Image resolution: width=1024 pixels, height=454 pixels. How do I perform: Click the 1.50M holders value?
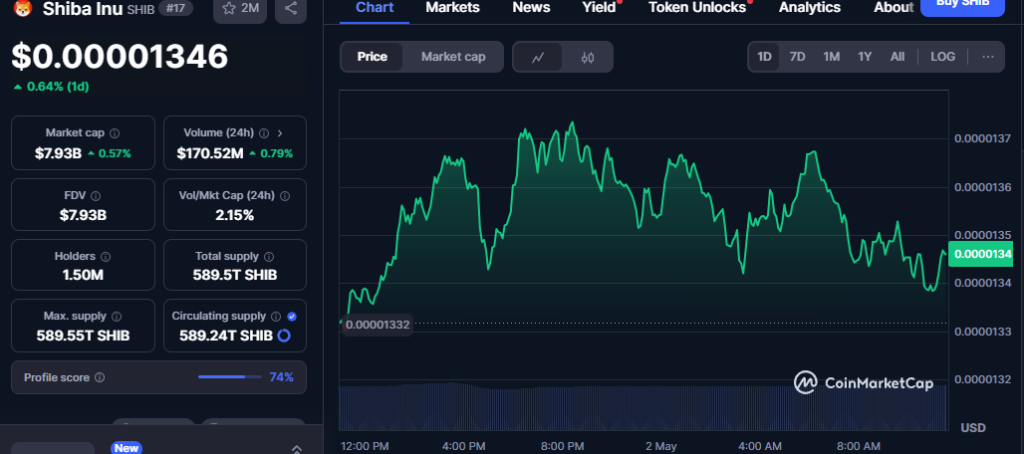coord(83,275)
